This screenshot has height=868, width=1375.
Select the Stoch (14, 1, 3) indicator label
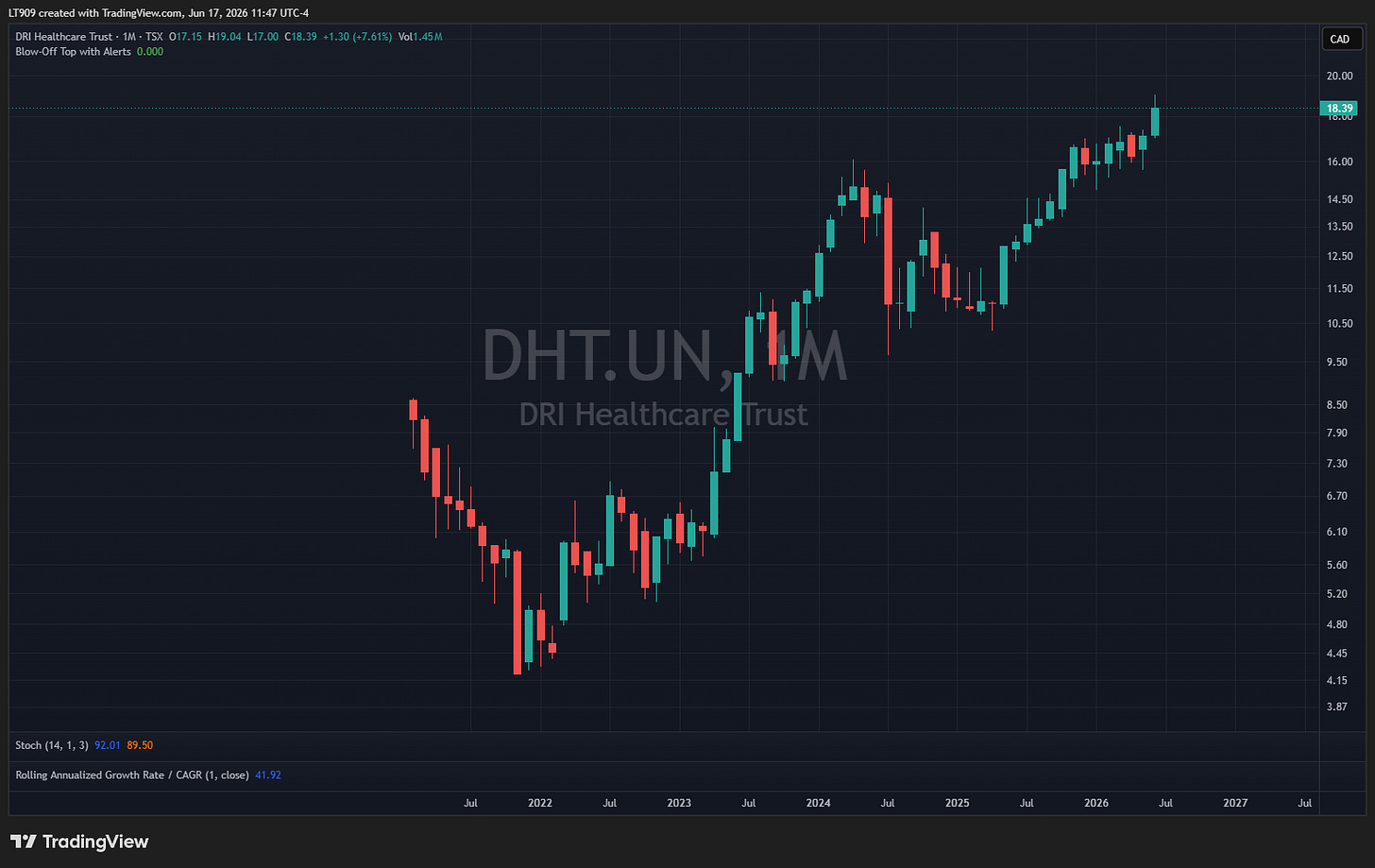[52, 745]
